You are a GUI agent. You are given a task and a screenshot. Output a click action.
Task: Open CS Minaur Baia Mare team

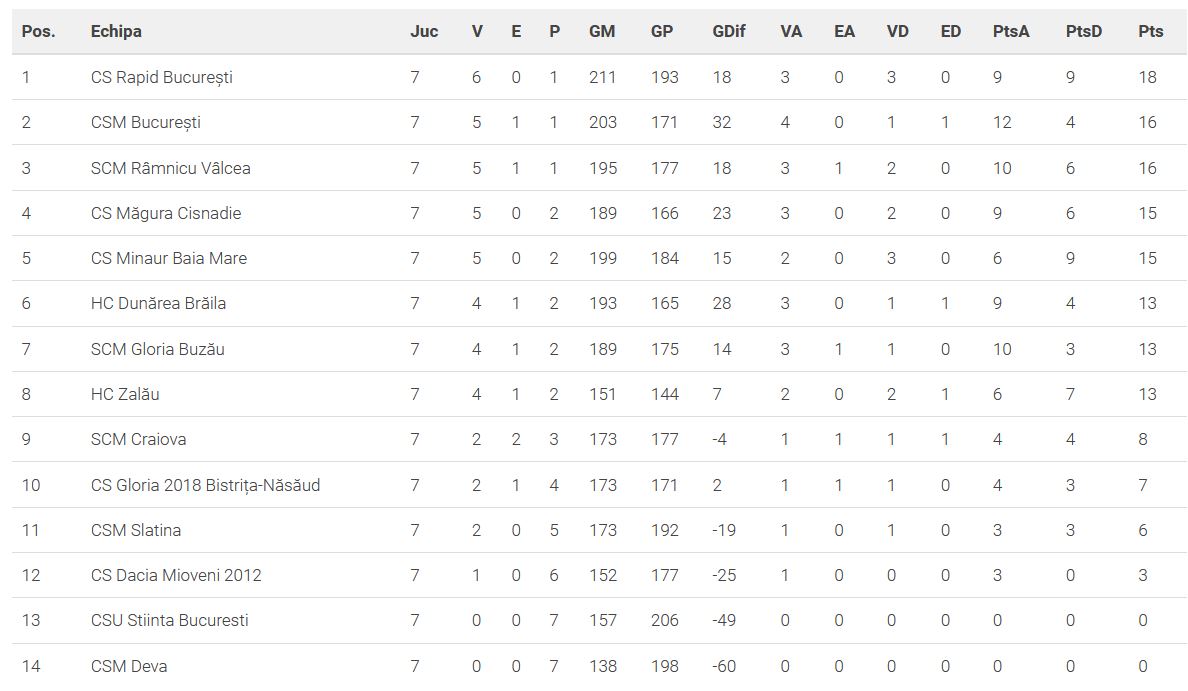point(168,258)
